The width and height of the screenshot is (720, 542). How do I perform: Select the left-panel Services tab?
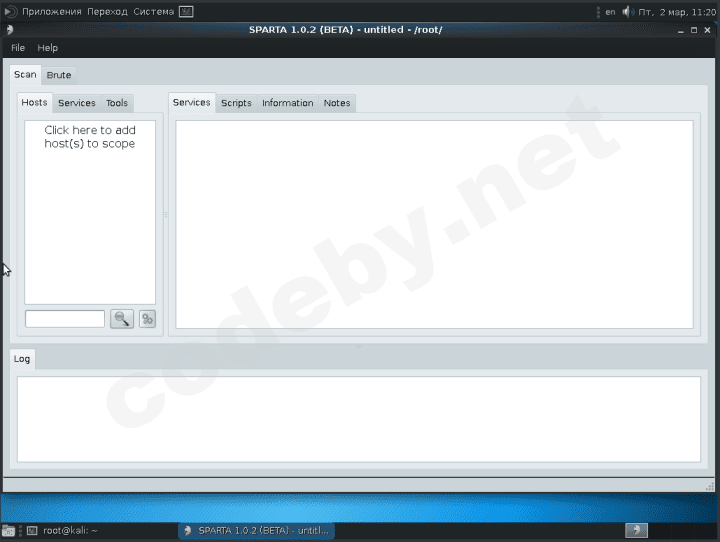(77, 103)
